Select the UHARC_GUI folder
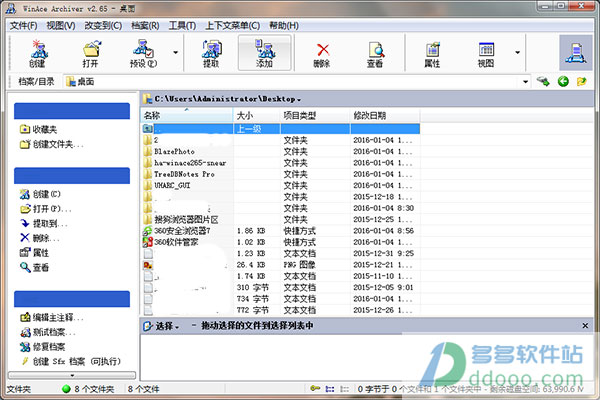Viewport: 600px width, 400px height. pos(280,185)
